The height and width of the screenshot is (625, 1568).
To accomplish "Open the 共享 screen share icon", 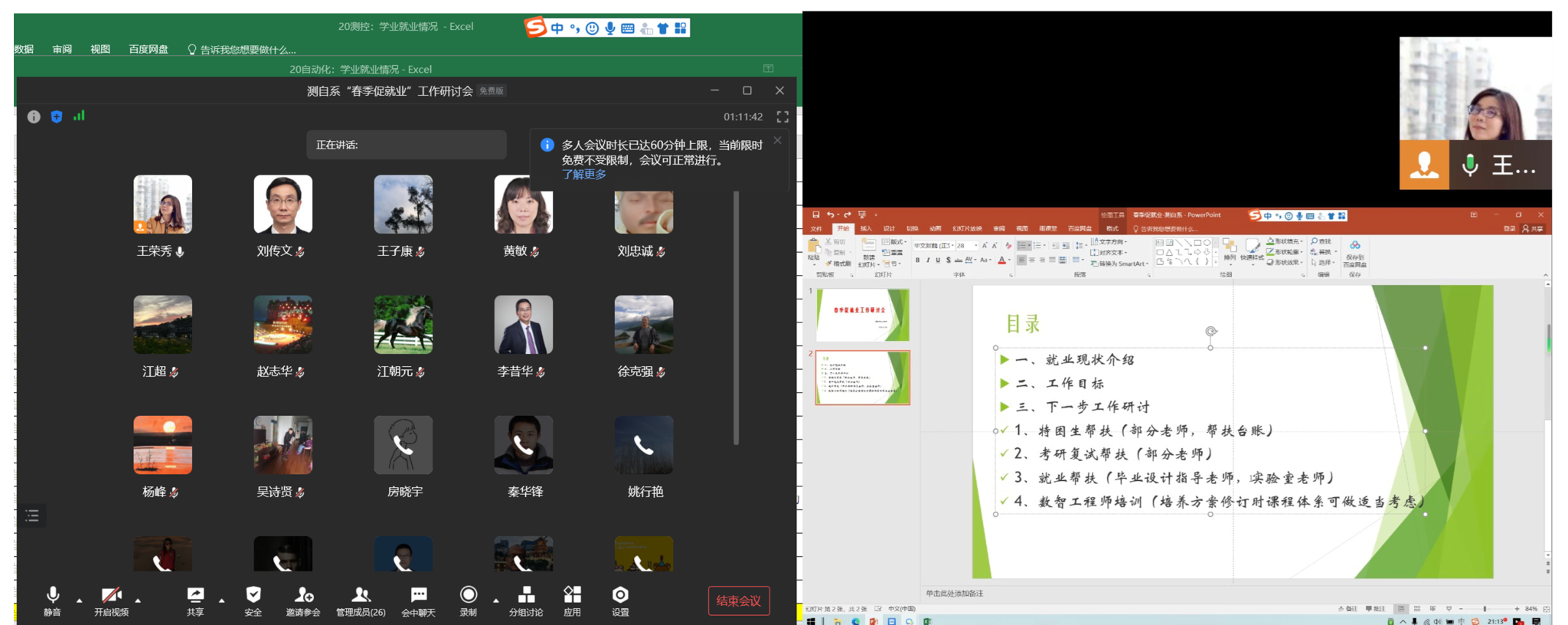I will 195,600.
